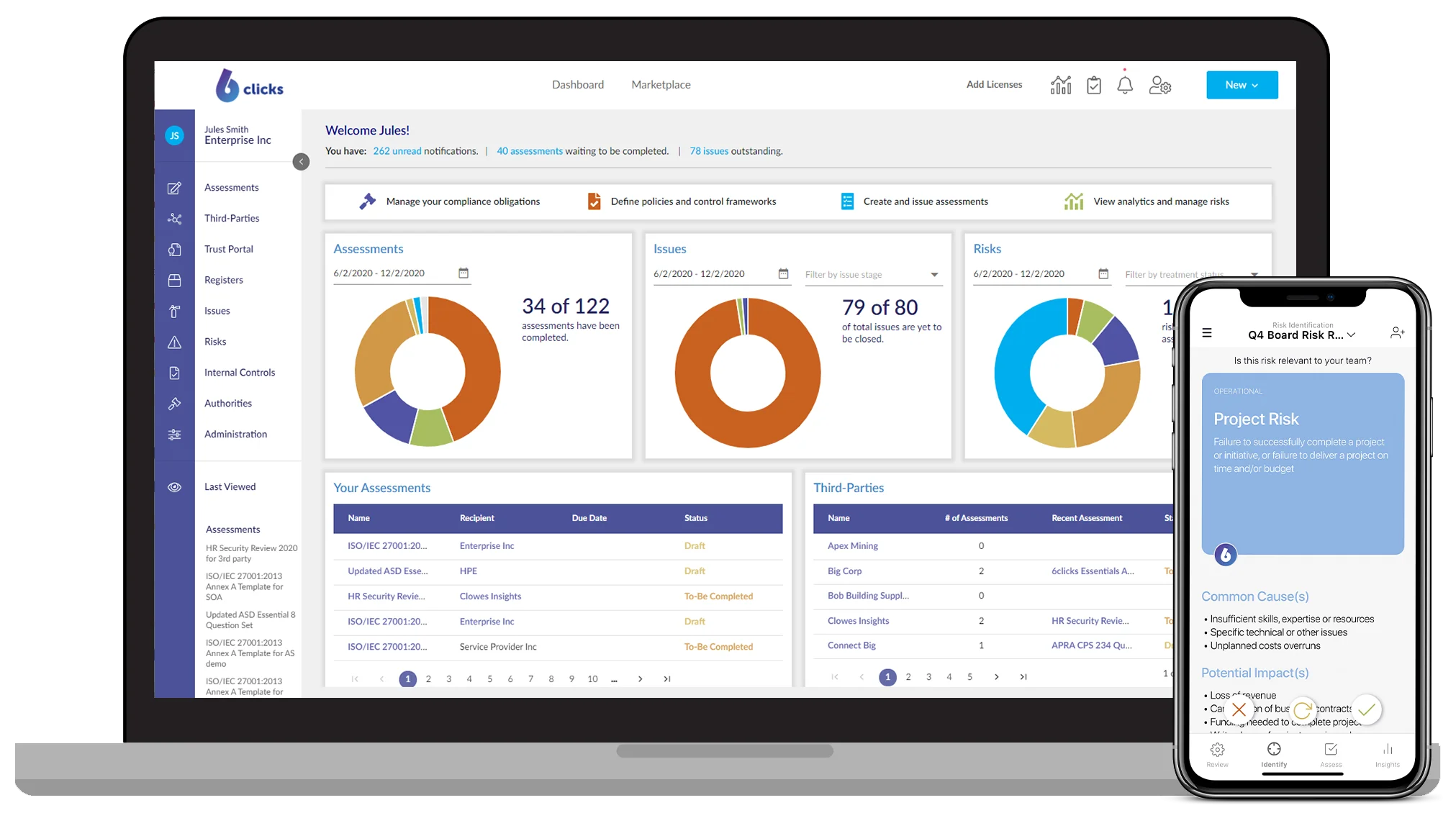Go to next page in Your Assessments
The height and width of the screenshot is (813, 1456).
click(x=640, y=678)
